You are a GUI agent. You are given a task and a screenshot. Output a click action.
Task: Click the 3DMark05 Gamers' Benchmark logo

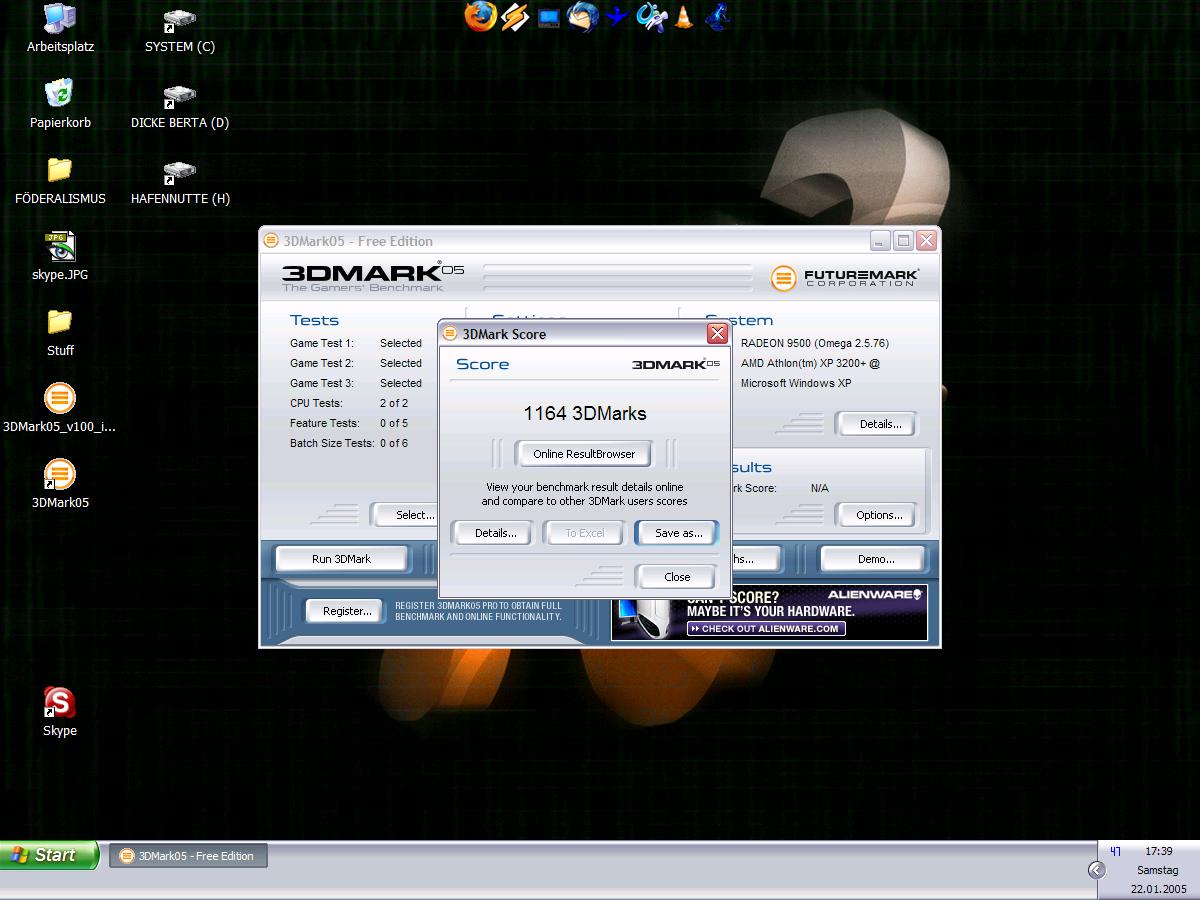click(372, 277)
